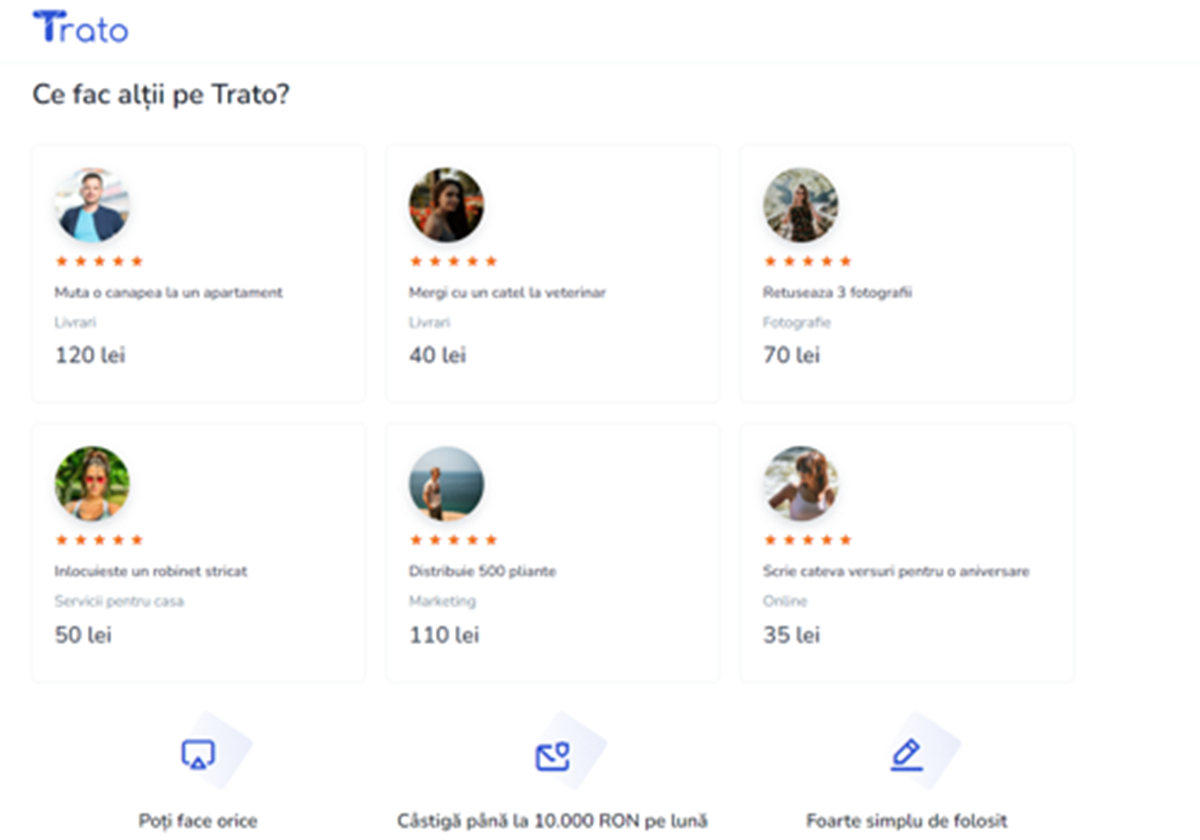Open 'Muta o canapea la un apartament' task
Screen dimensions: 1200x840
168,293
